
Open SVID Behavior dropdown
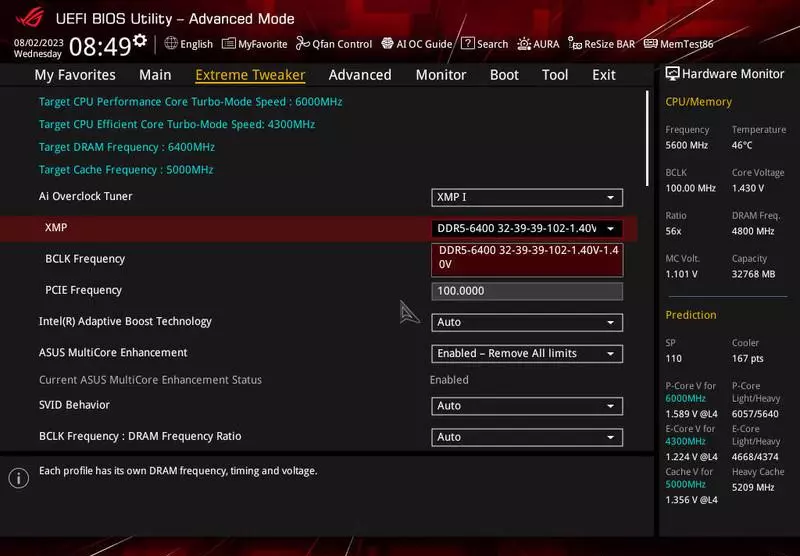point(527,406)
